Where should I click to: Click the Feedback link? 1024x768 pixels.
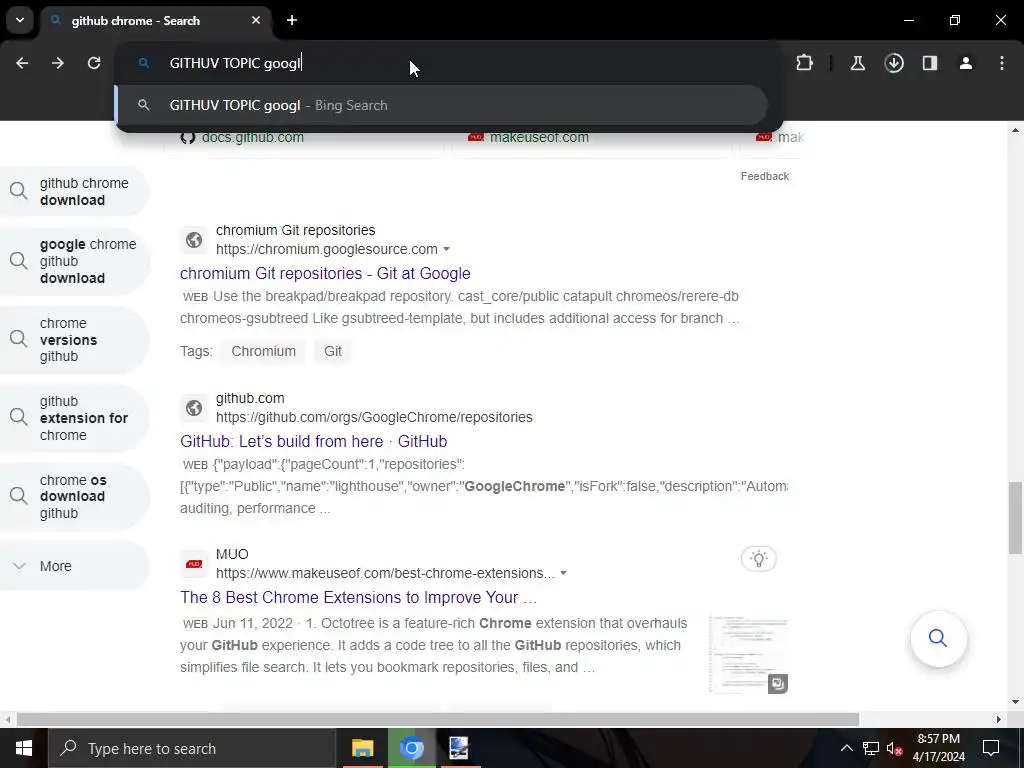[x=765, y=176]
